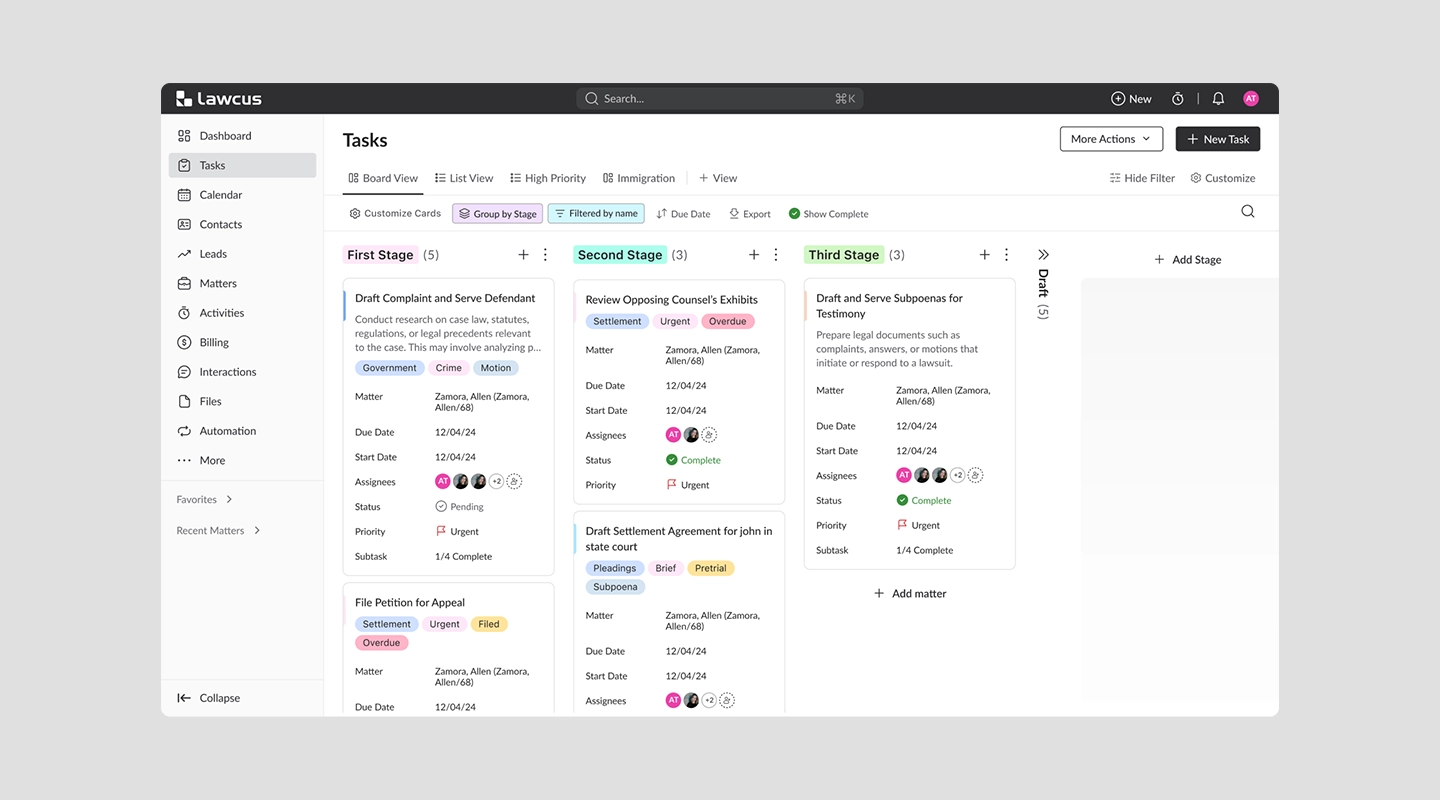Open Interactions in sidebar
The height and width of the screenshot is (800, 1440).
[x=242, y=372]
